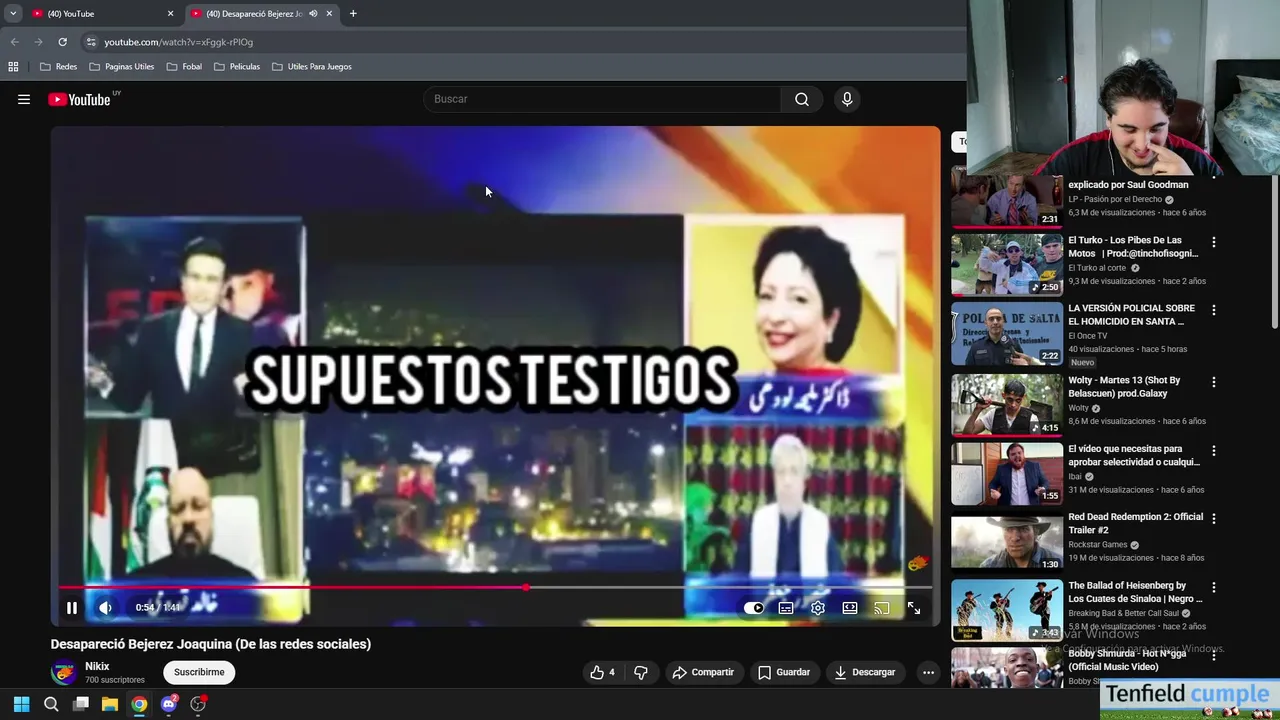Toggle the autoplay switch in the player
This screenshot has height=720, width=1280.
[x=753, y=608]
